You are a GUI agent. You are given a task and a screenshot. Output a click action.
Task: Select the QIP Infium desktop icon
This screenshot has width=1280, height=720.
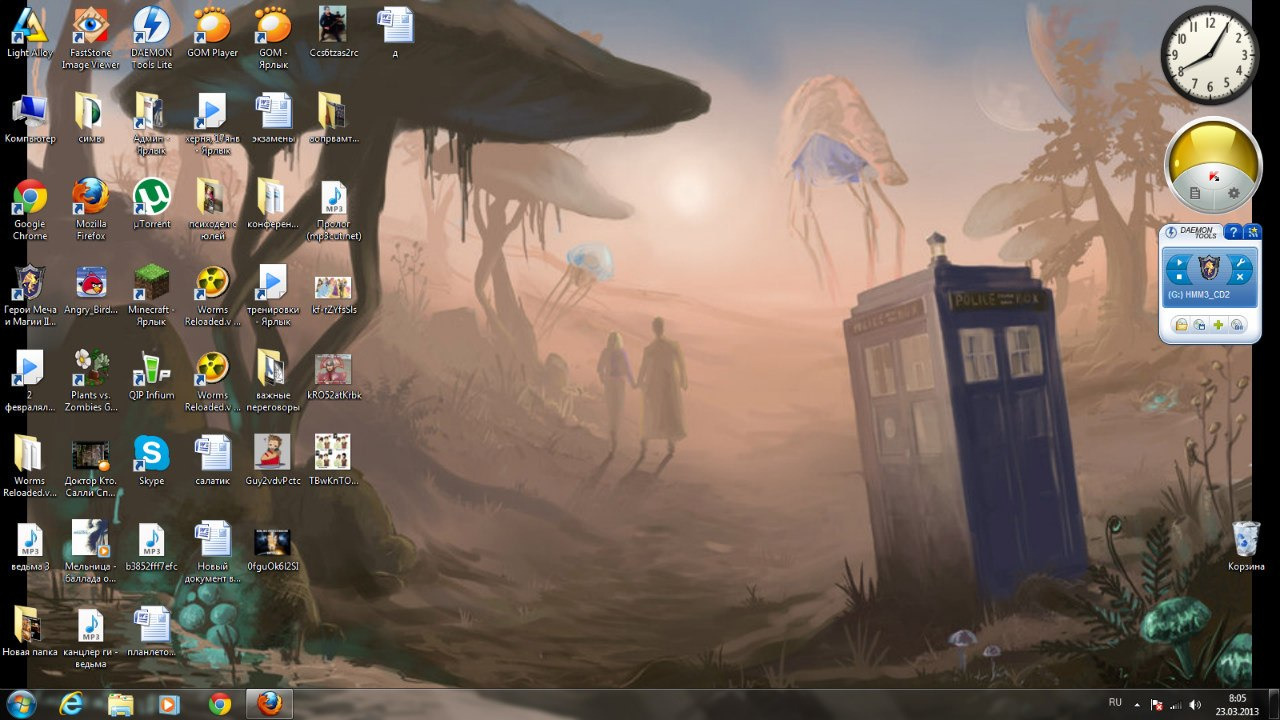coord(152,375)
